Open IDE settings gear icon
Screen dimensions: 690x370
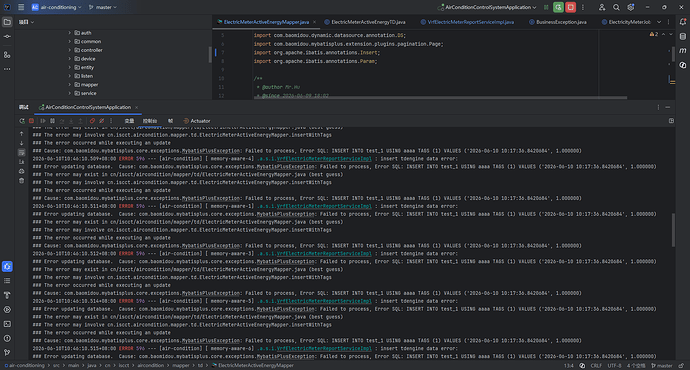(631, 7)
